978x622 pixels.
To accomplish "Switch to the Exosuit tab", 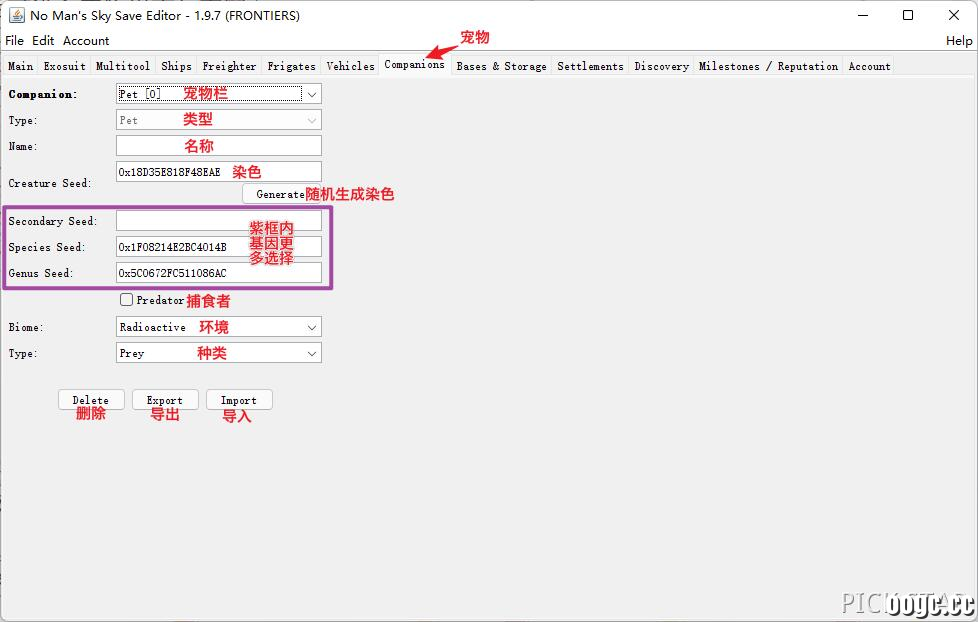I will pyautogui.click(x=64, y=66).
